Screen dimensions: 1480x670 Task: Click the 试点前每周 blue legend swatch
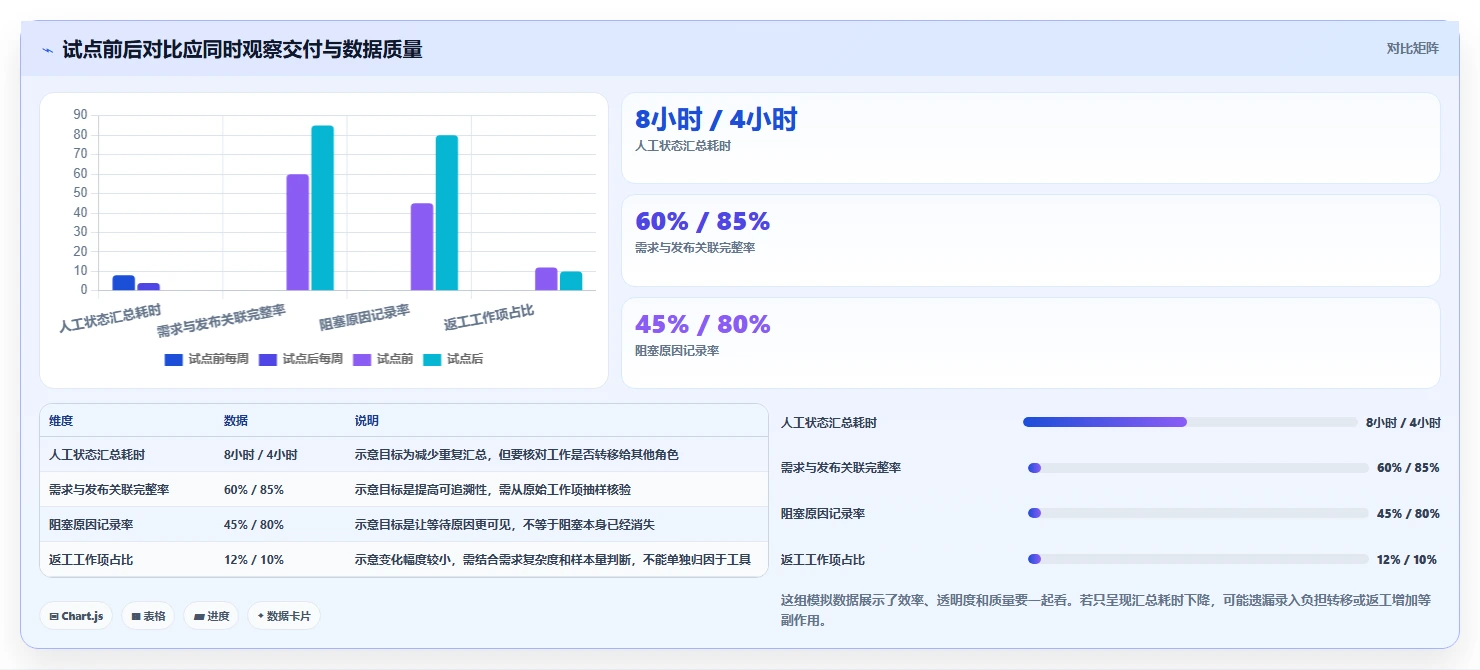[174, 360]
